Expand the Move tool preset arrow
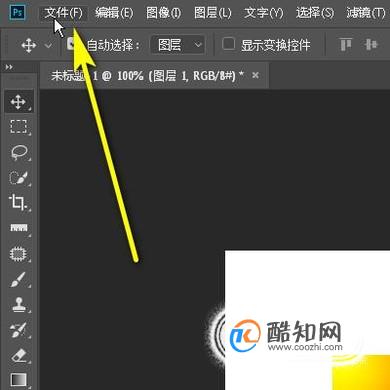Image resolution: width=390 pixels, height=390 pixels. point(48,45)
